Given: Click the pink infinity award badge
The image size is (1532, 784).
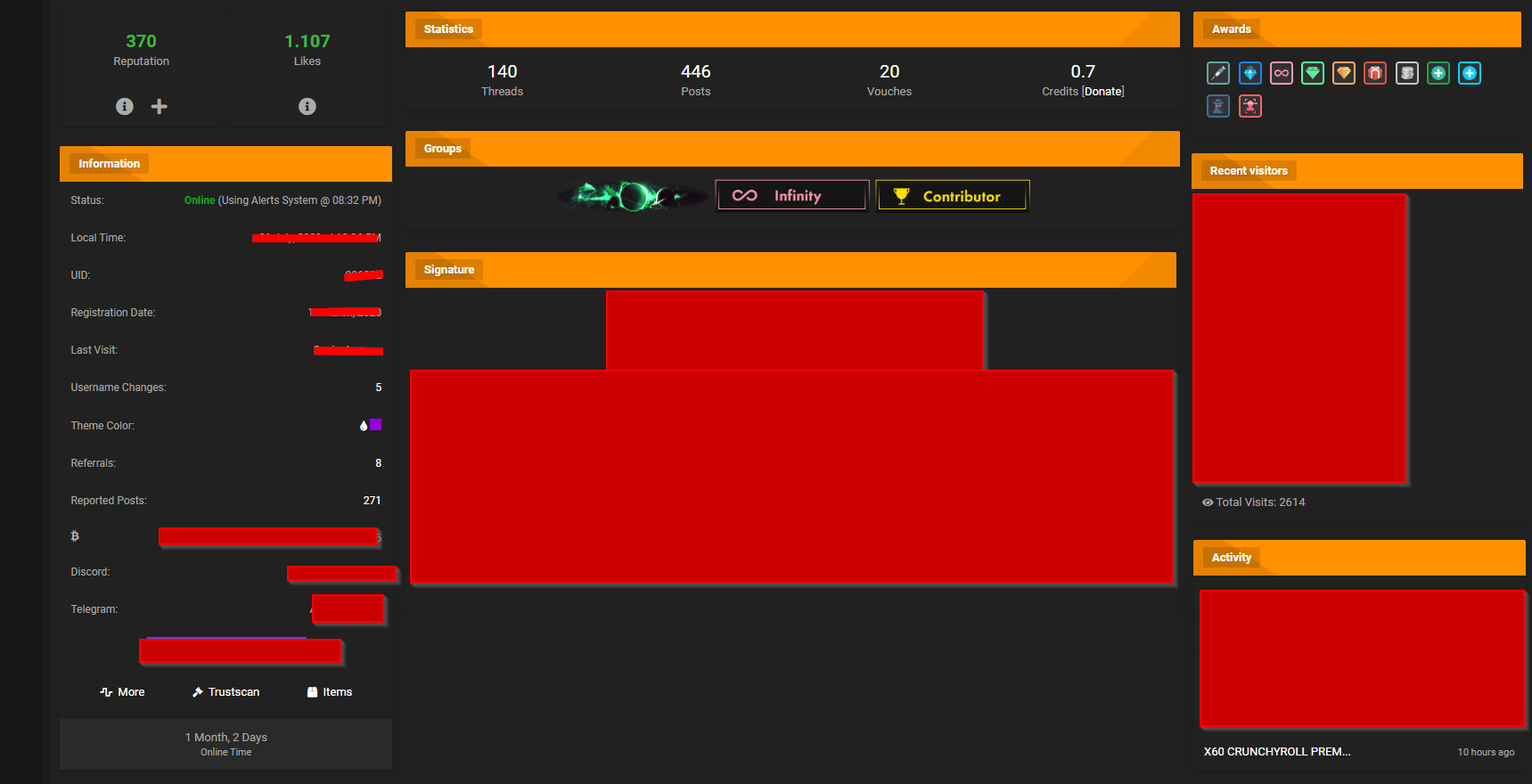Looking at the screenshot, I should (1282, 73).
